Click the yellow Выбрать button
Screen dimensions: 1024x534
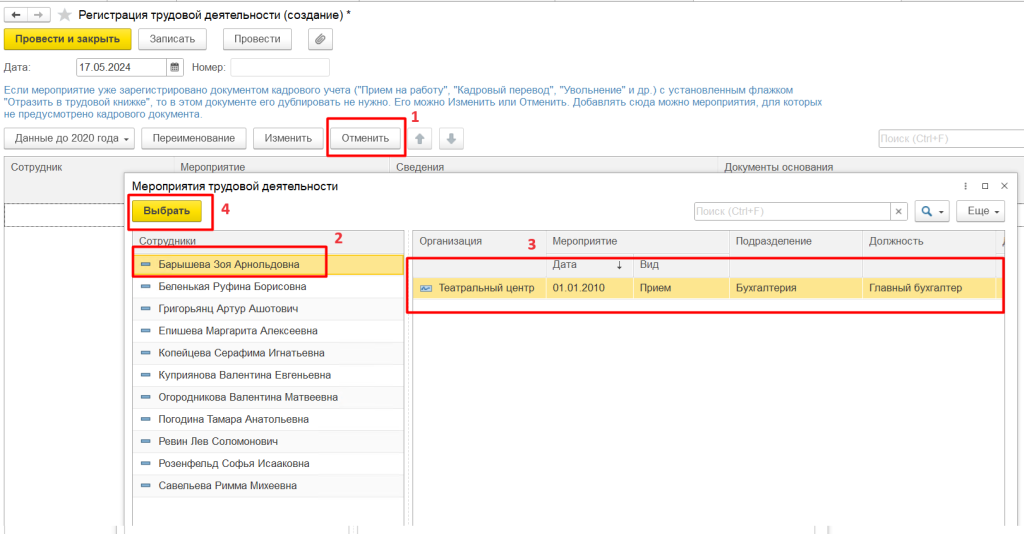167,212
